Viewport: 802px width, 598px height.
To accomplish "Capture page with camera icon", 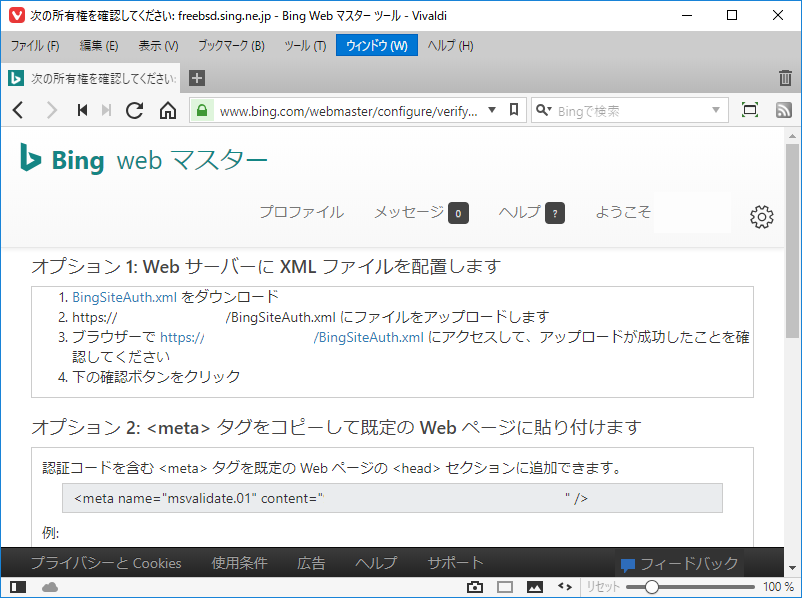I will 475,587.
